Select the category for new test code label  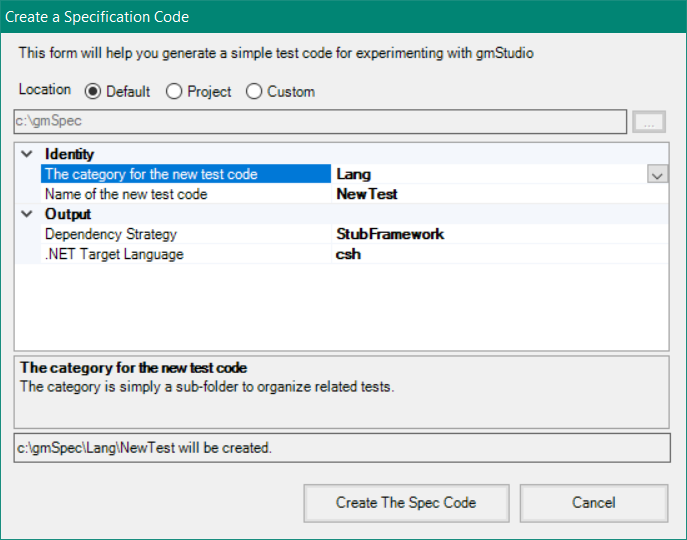coord(151,175)
